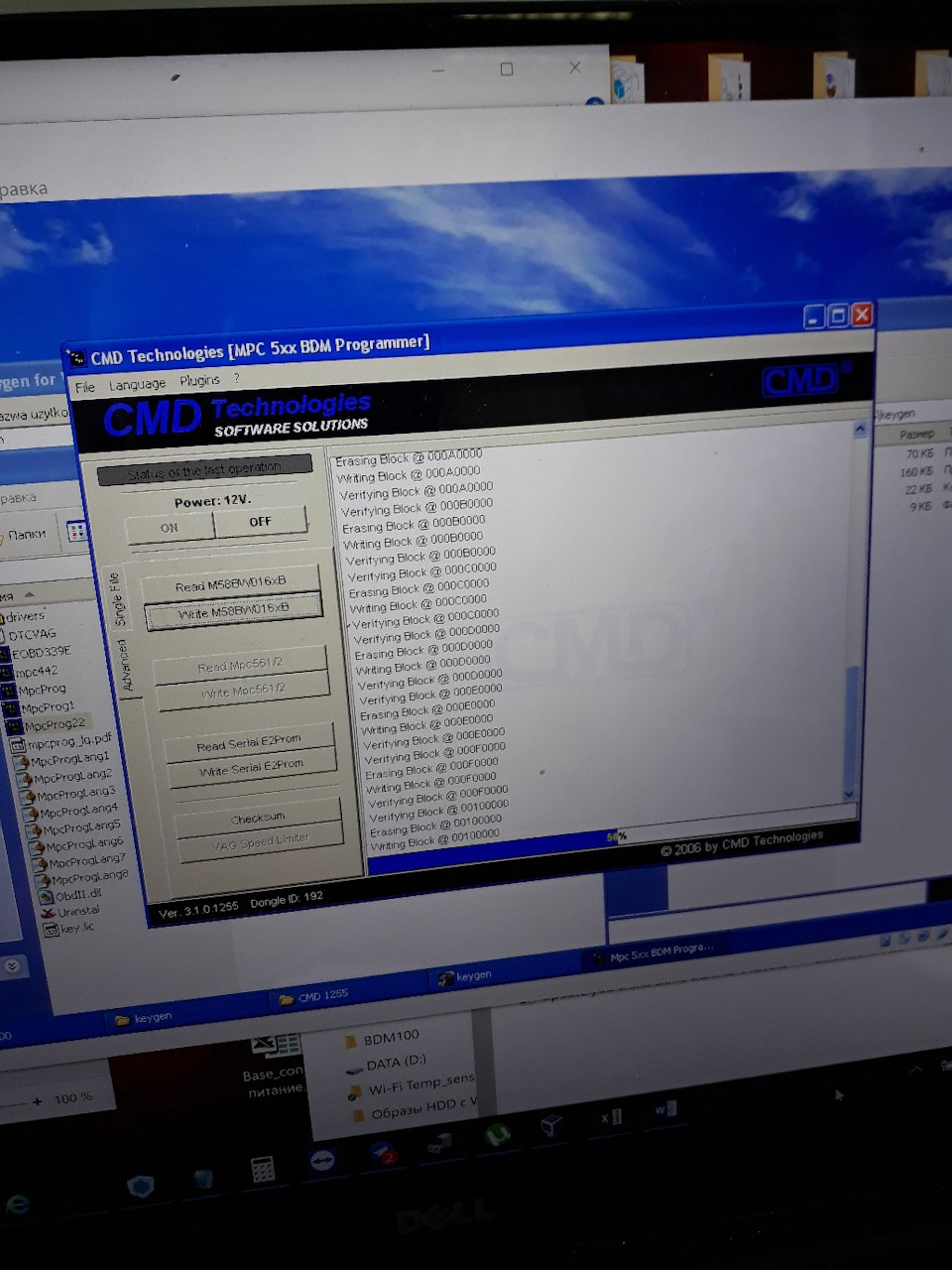Click the Explorer views toolbar icon

coord(77,532)
